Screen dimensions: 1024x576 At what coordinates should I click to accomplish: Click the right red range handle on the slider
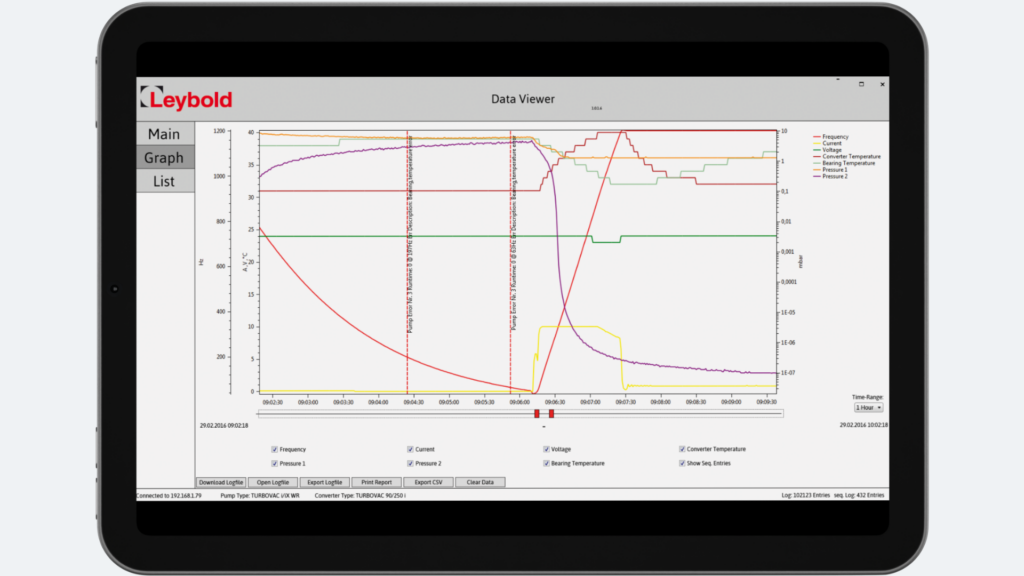tap(551, 413)
